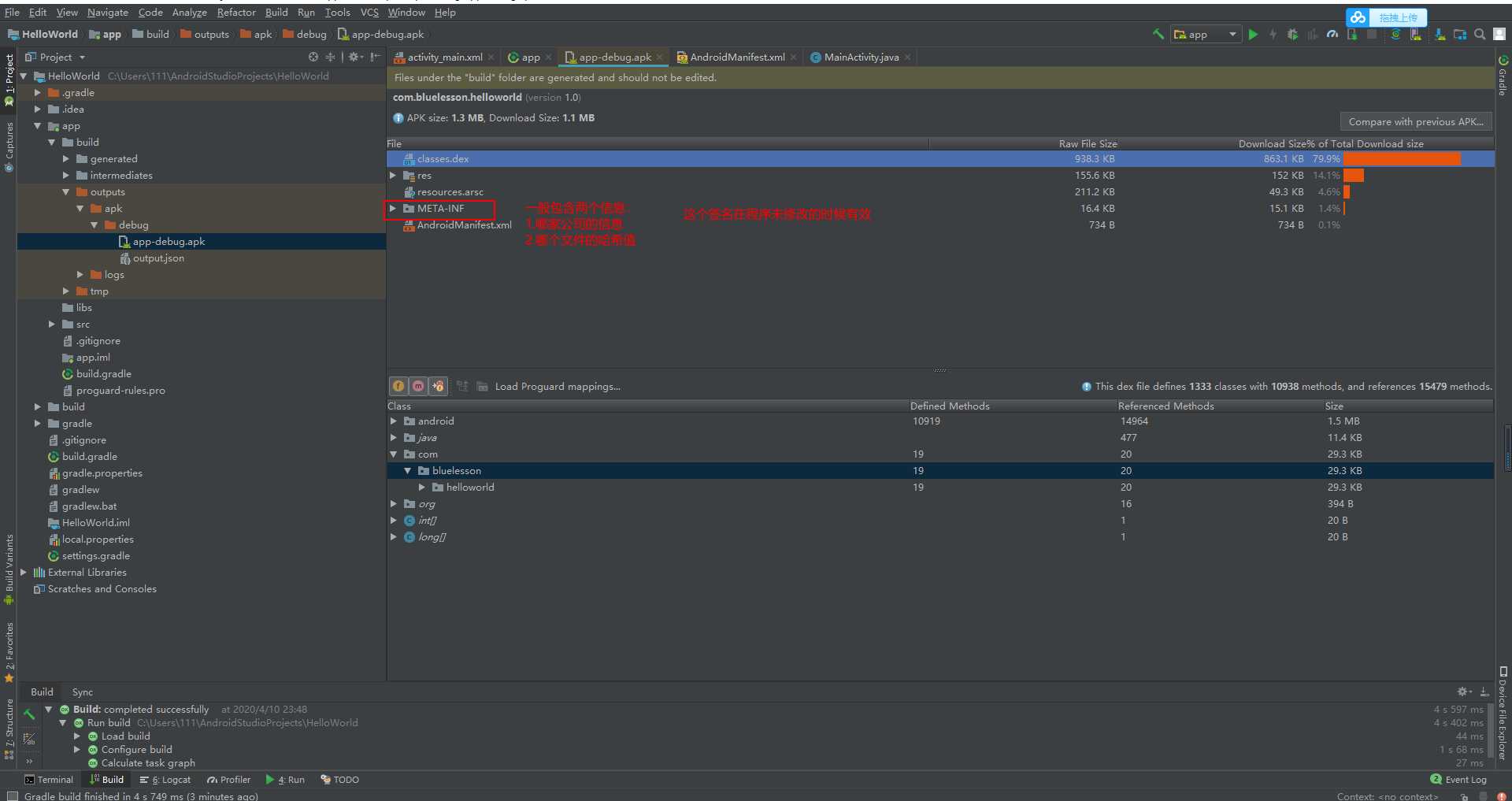
Task: Click the Change R classes folder icon
Action: coord(482,386)
